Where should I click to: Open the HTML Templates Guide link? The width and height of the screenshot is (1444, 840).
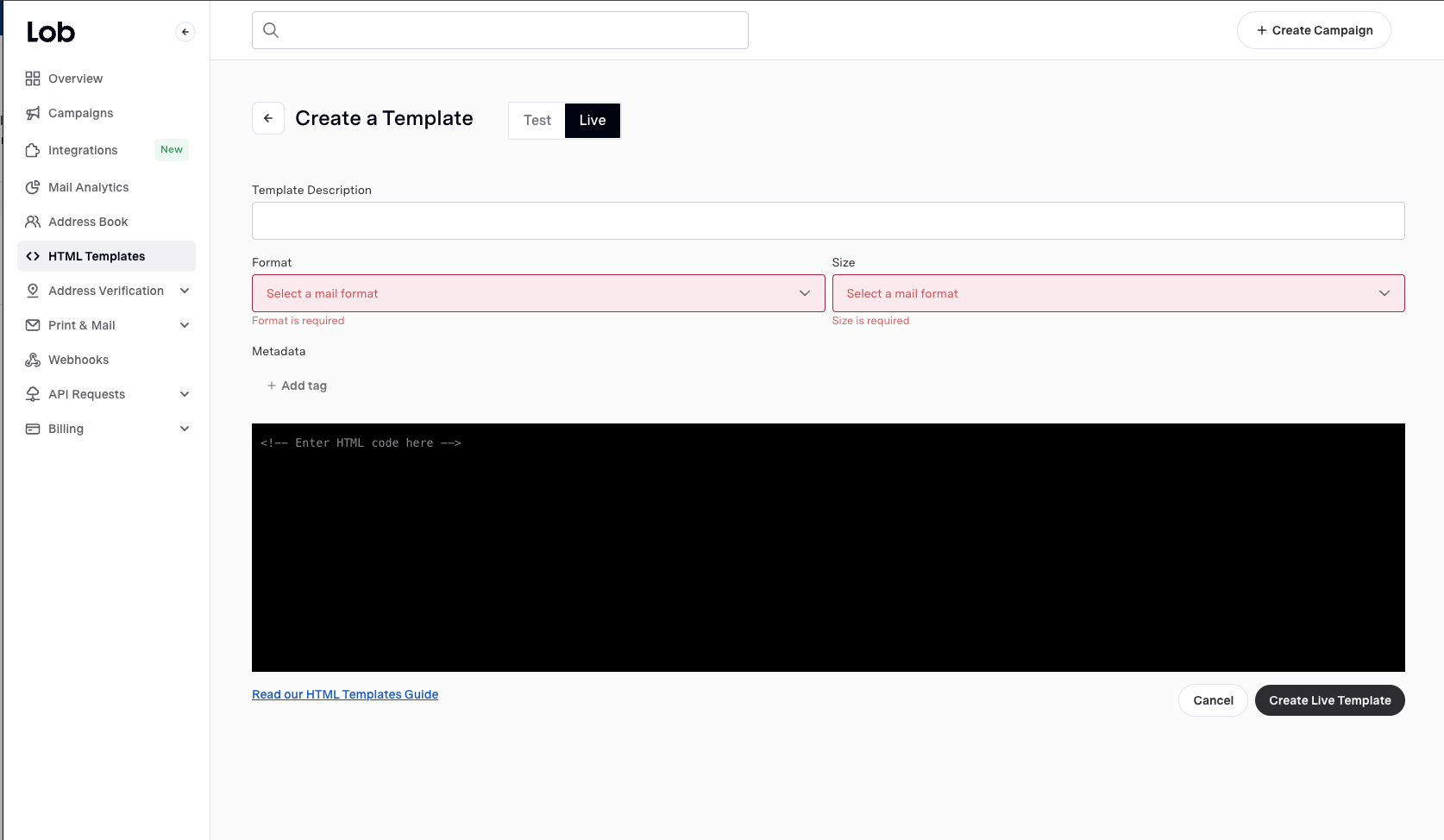[345, 694]
